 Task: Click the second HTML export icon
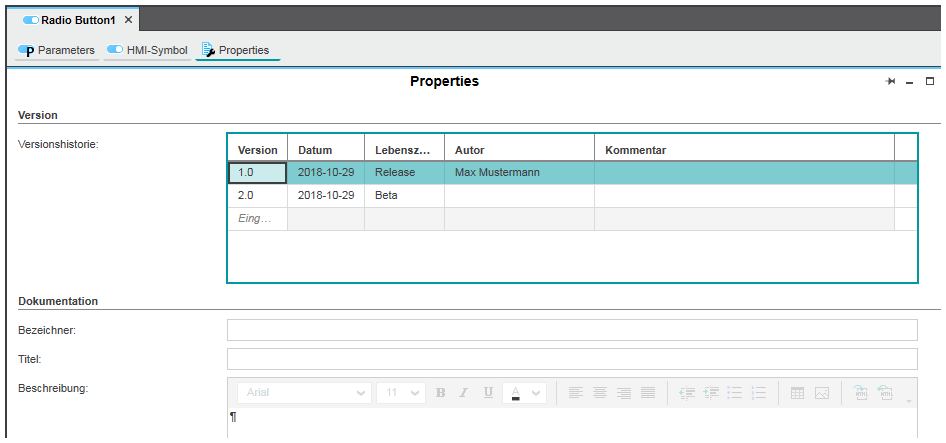[x=885, y=393]
